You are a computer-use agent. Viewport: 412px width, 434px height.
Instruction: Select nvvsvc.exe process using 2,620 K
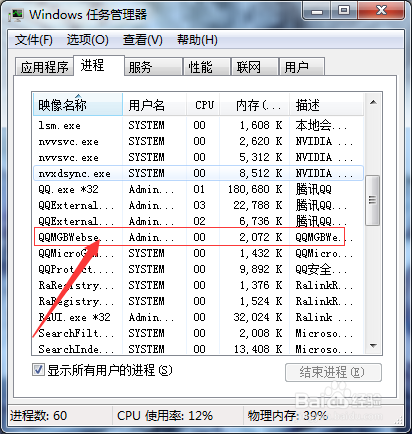click(198, 141)
